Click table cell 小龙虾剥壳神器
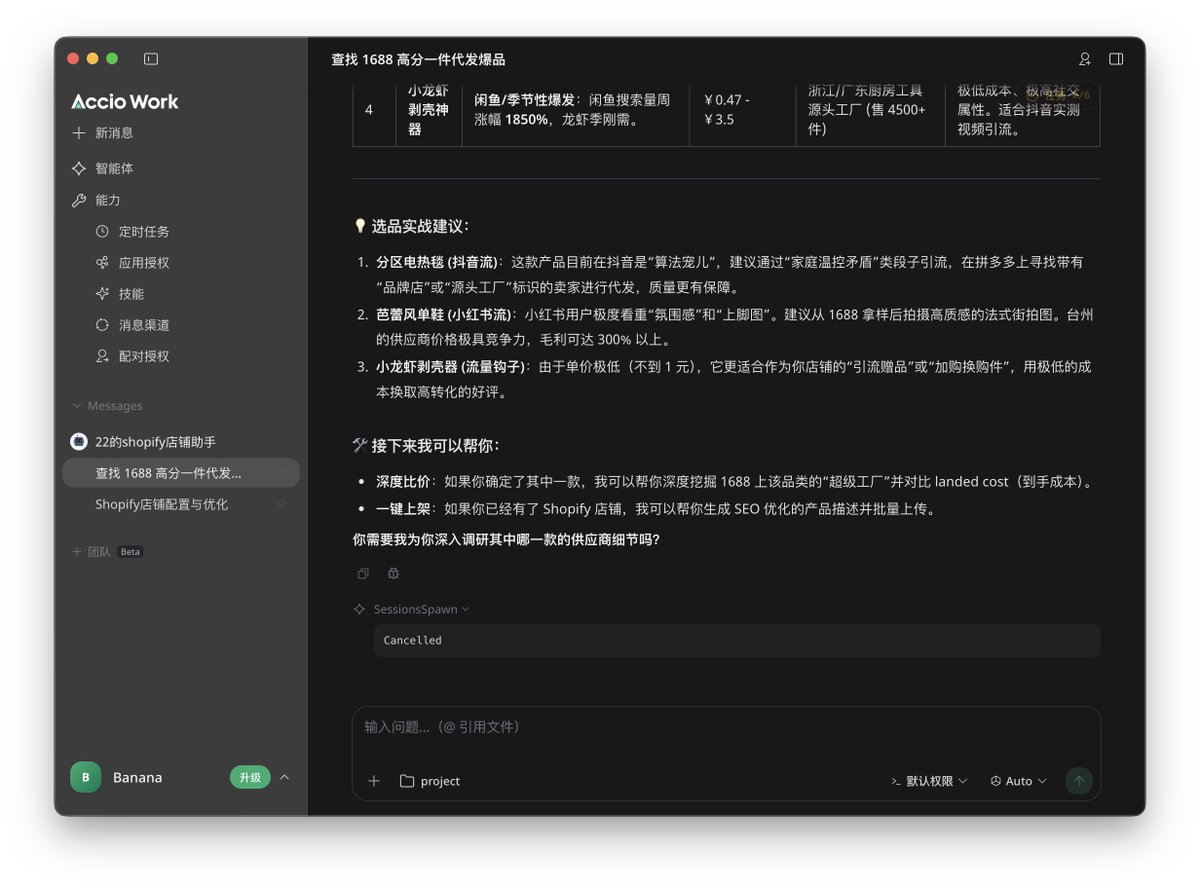 428,109
